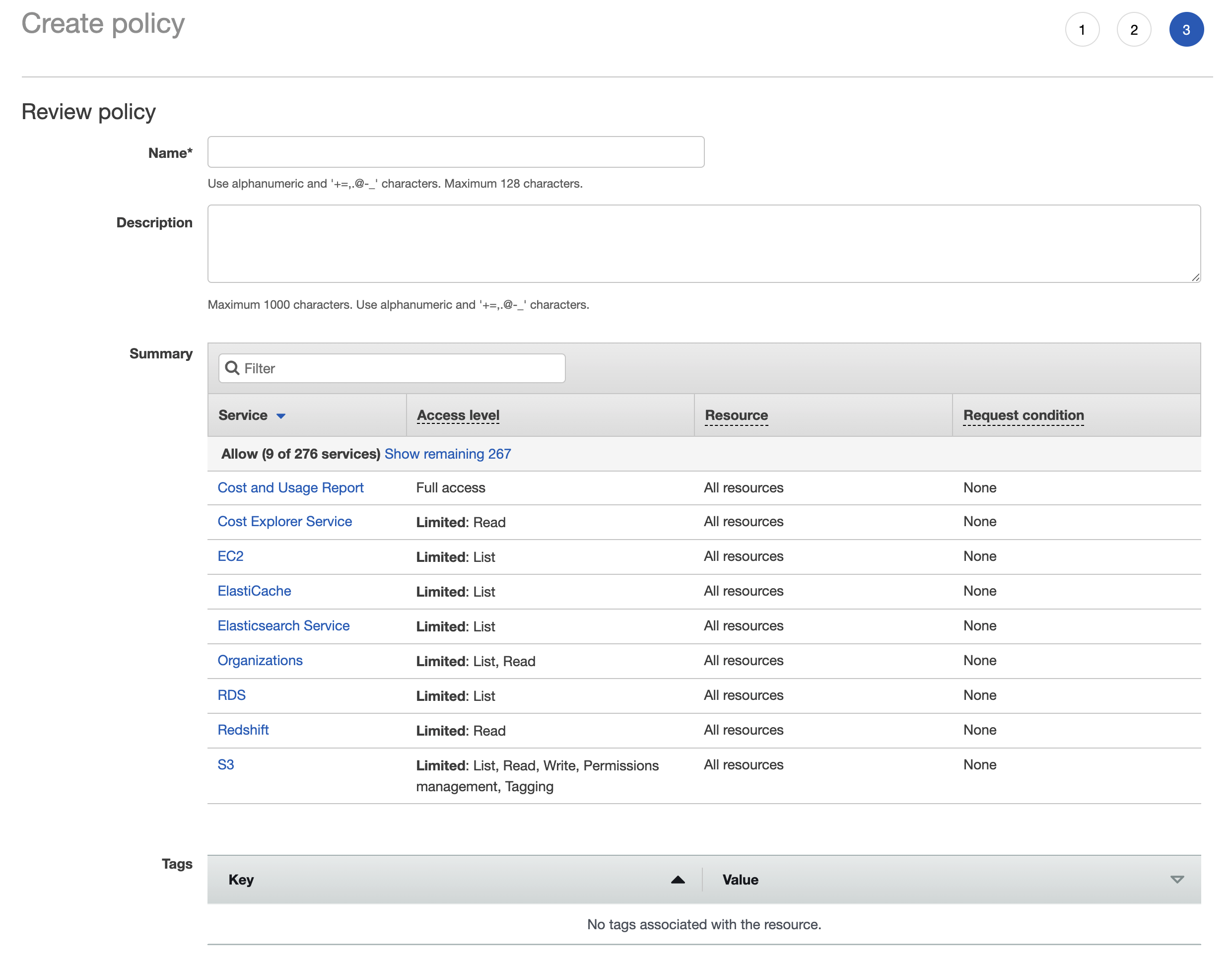This screenshot has height=959, width=1232.
Task: Click the Access level column header
Action: click(458, 415)
